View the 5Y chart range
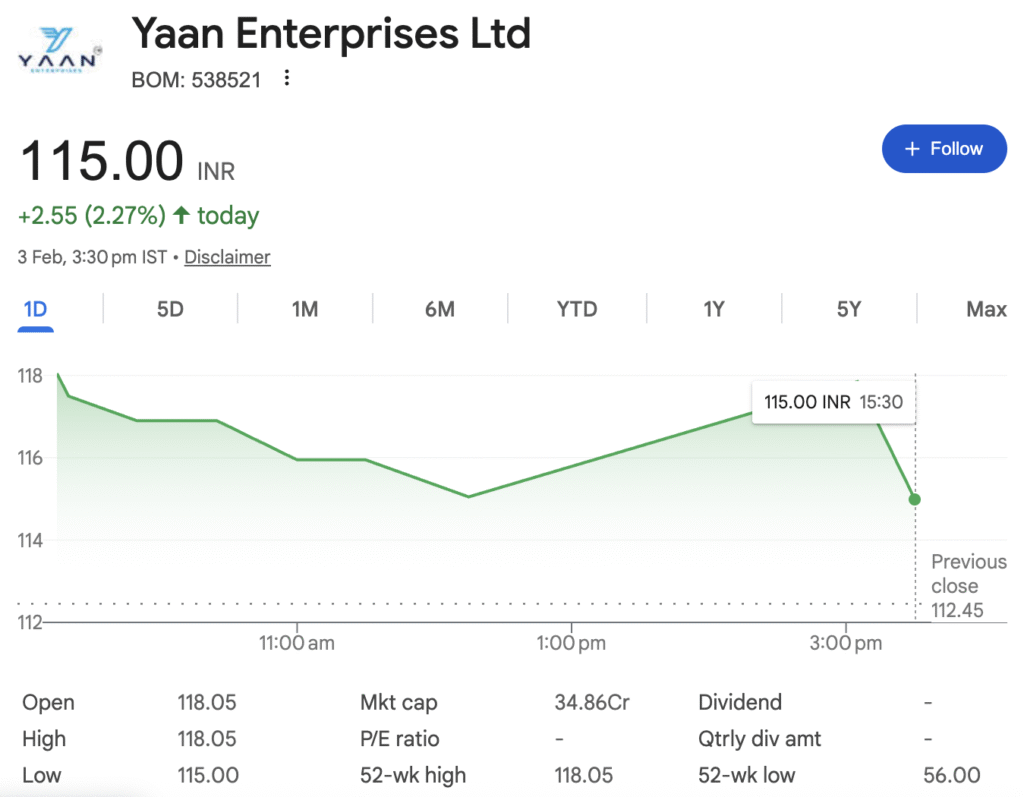Screen dimensions: 1024x797 point(848,309)
